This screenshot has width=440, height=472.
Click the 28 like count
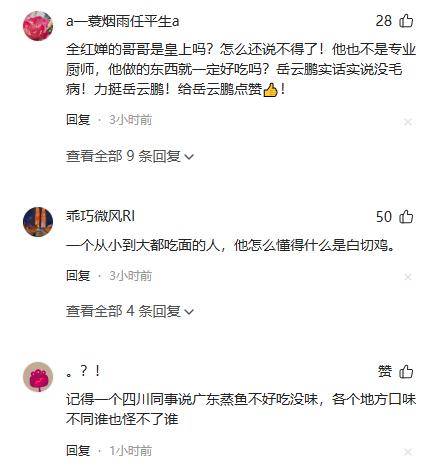click(x=384, y=21)
